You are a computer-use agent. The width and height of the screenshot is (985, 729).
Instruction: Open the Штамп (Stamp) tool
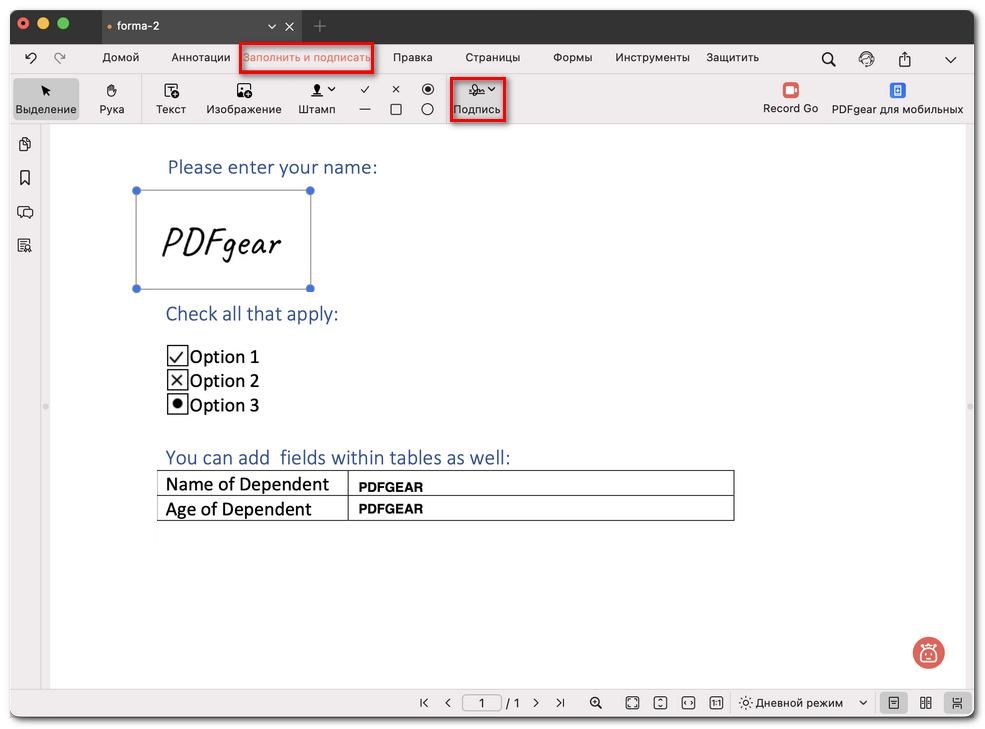317,98
